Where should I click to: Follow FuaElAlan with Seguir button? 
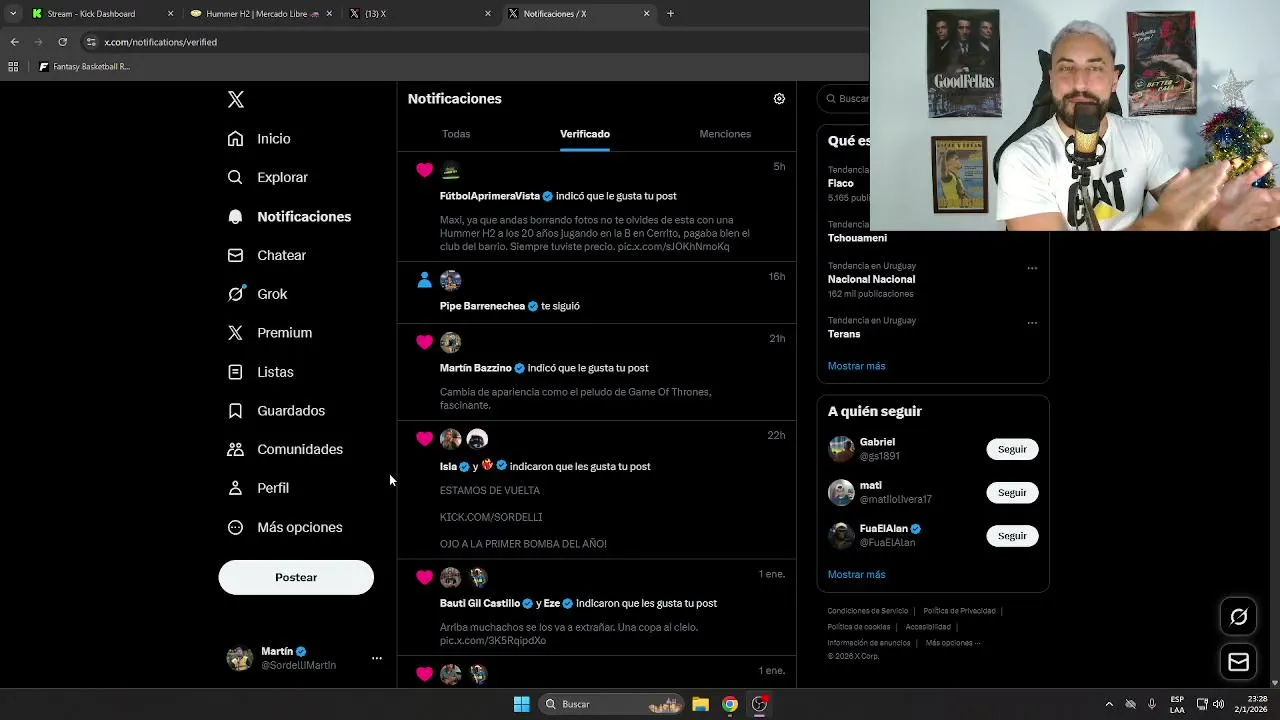(x=1012, y=536)
